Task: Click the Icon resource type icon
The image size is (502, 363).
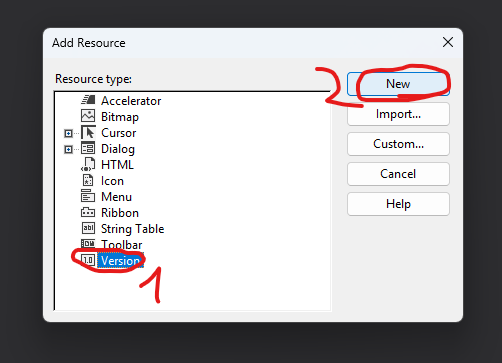Action: [x=88, y=180]
